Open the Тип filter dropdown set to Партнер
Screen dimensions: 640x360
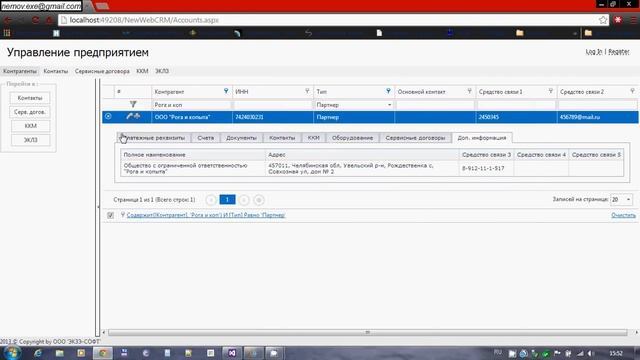pyautogui.click(x=389, y=105)
